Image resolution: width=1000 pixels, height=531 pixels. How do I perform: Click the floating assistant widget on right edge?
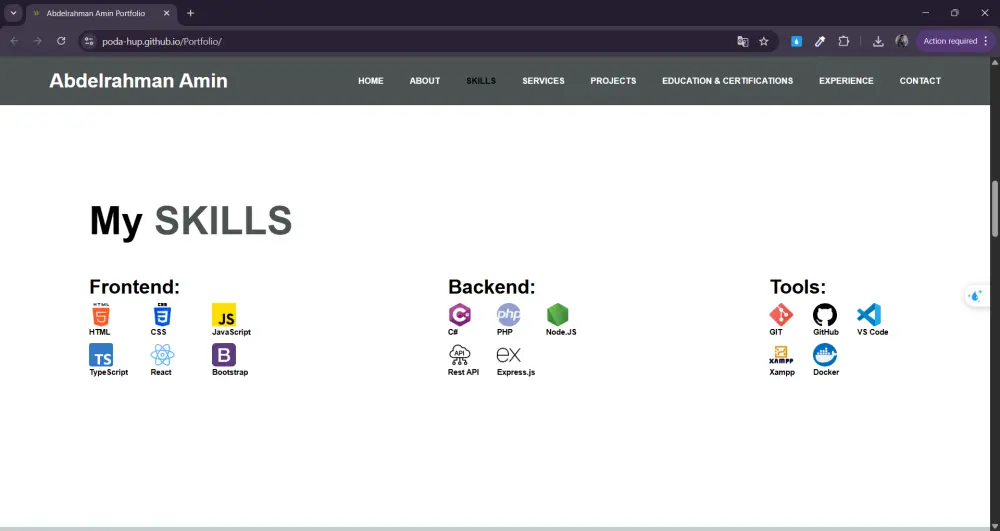pyautogui.click(x=976, y=296)
